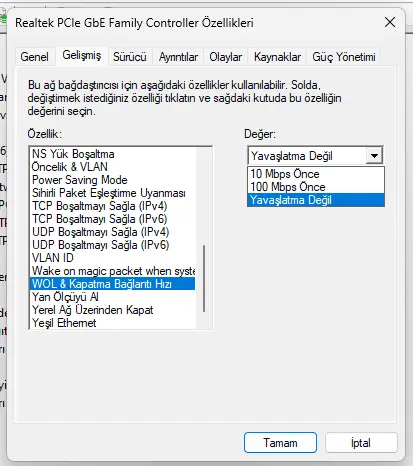Expand the Değer dropdown arrow
413x466 pixels.
(x=374, y=156)
